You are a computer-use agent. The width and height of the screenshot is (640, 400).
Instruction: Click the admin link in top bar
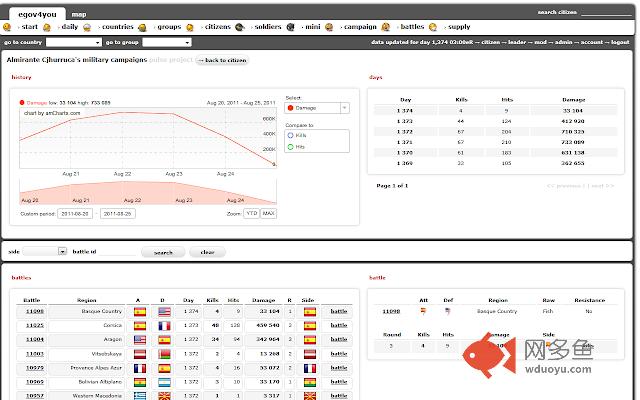point(563,42)
